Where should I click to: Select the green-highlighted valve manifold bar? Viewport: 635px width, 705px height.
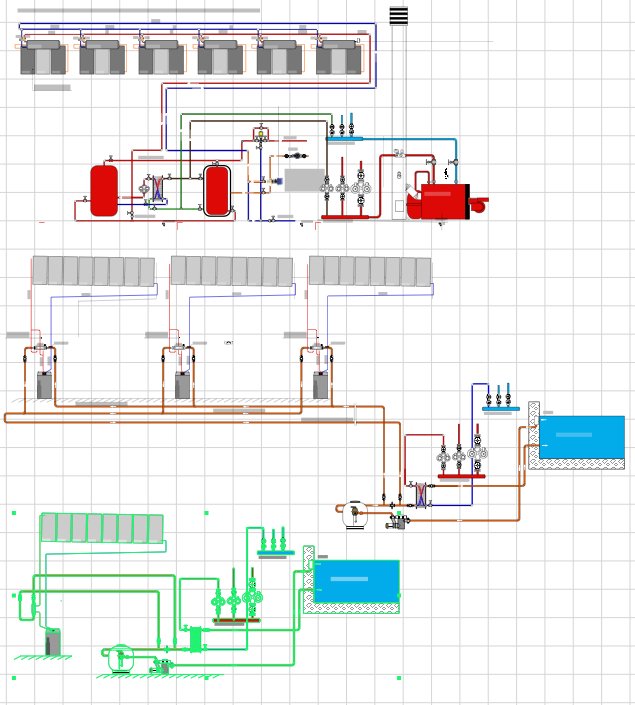coord(276,553)
